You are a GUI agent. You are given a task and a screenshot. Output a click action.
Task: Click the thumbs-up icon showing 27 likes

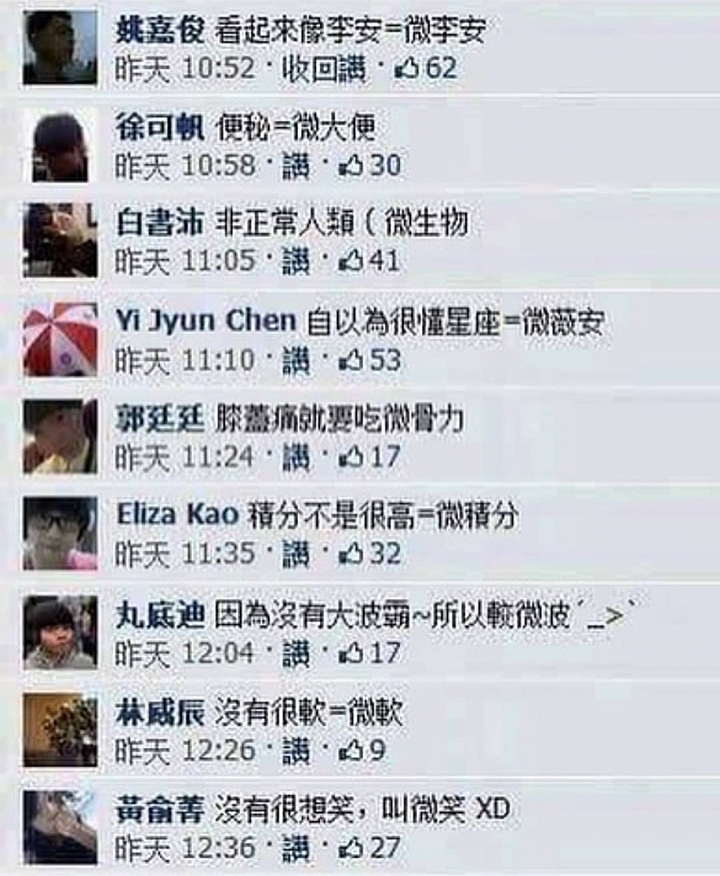coord(352,847)
